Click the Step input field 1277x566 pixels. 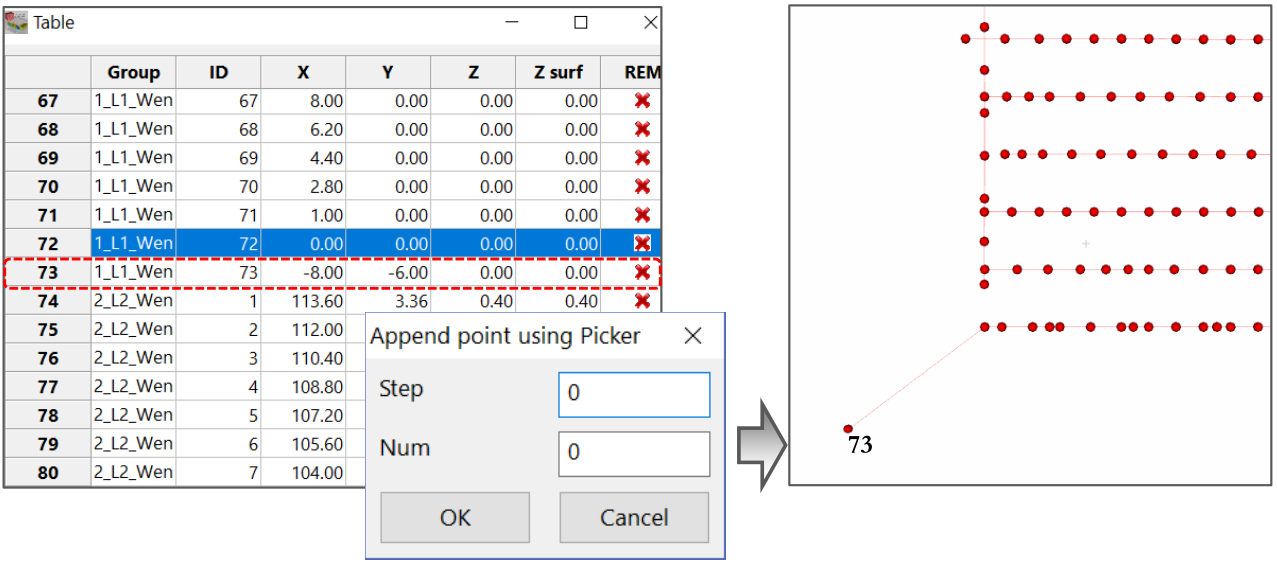634,394
